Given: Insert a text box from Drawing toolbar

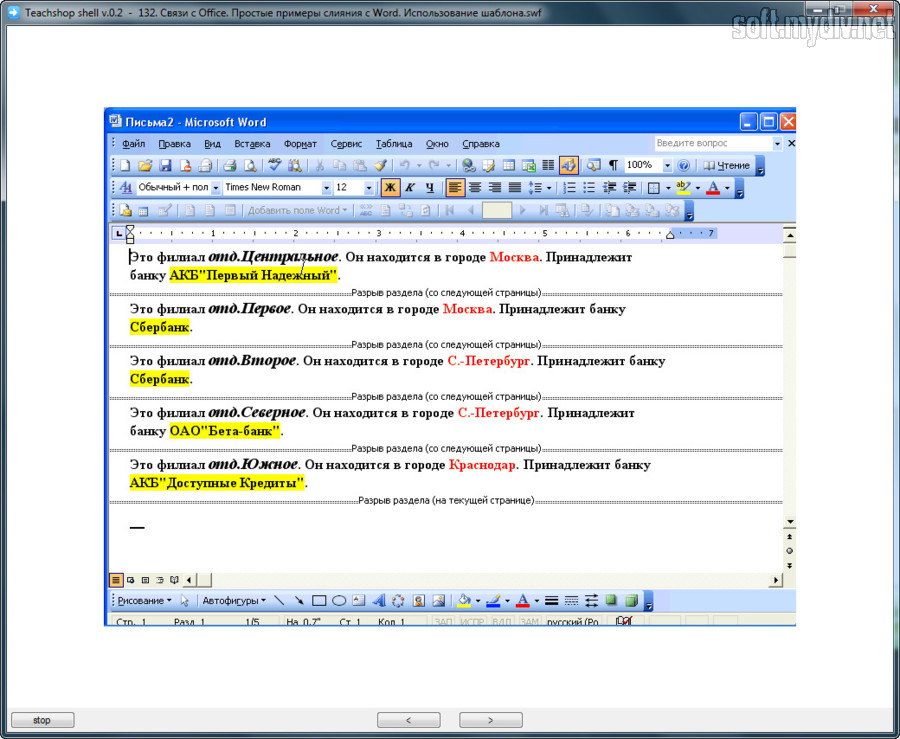Looking at the screenshot, I should click(359, 601).
